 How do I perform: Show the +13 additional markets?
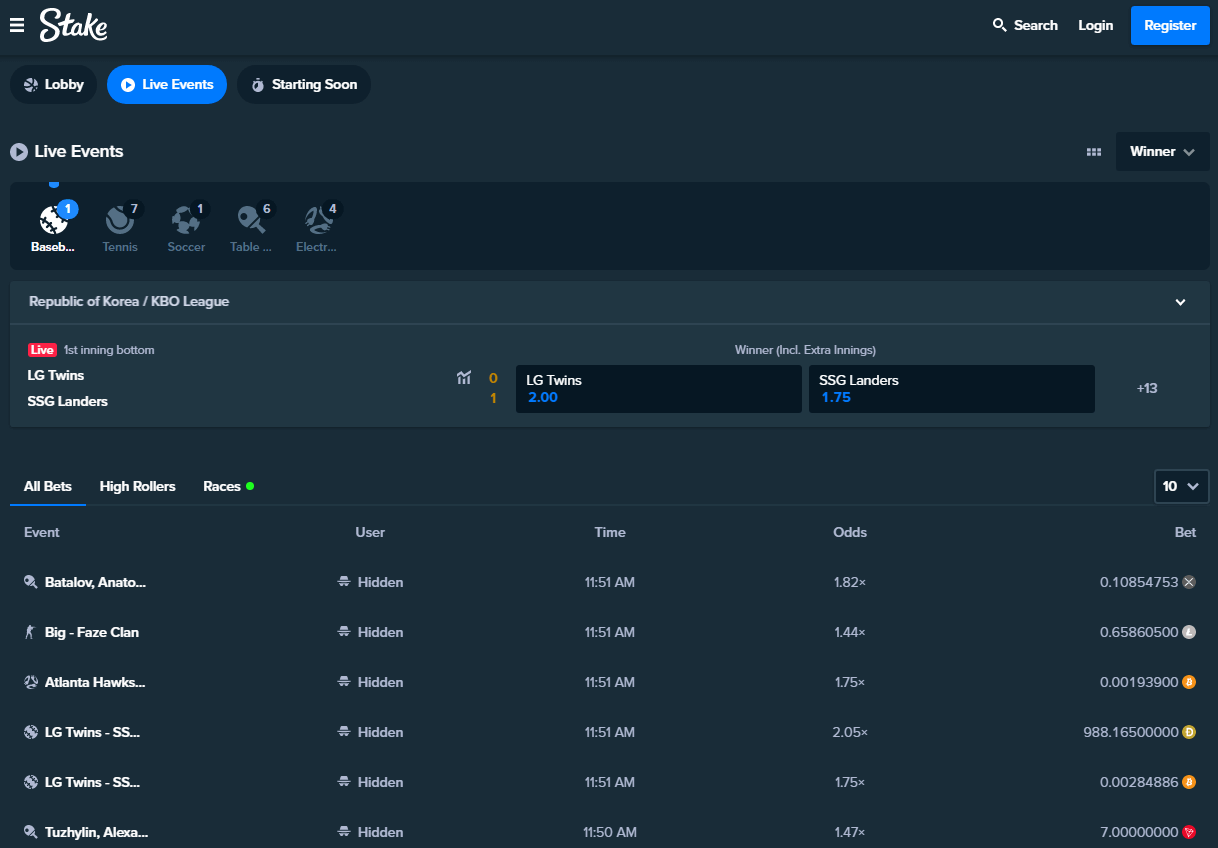coord(1147,388)
